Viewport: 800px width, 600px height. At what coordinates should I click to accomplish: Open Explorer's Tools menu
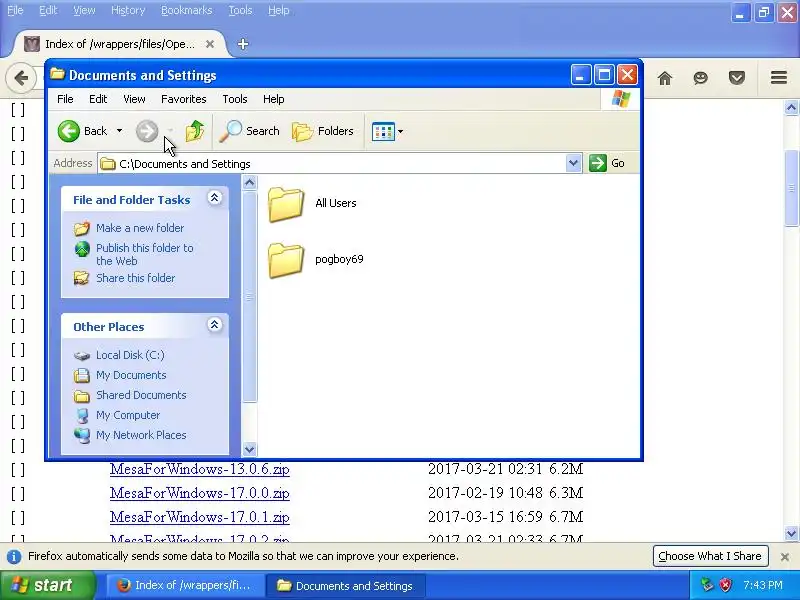coord(235,99)
